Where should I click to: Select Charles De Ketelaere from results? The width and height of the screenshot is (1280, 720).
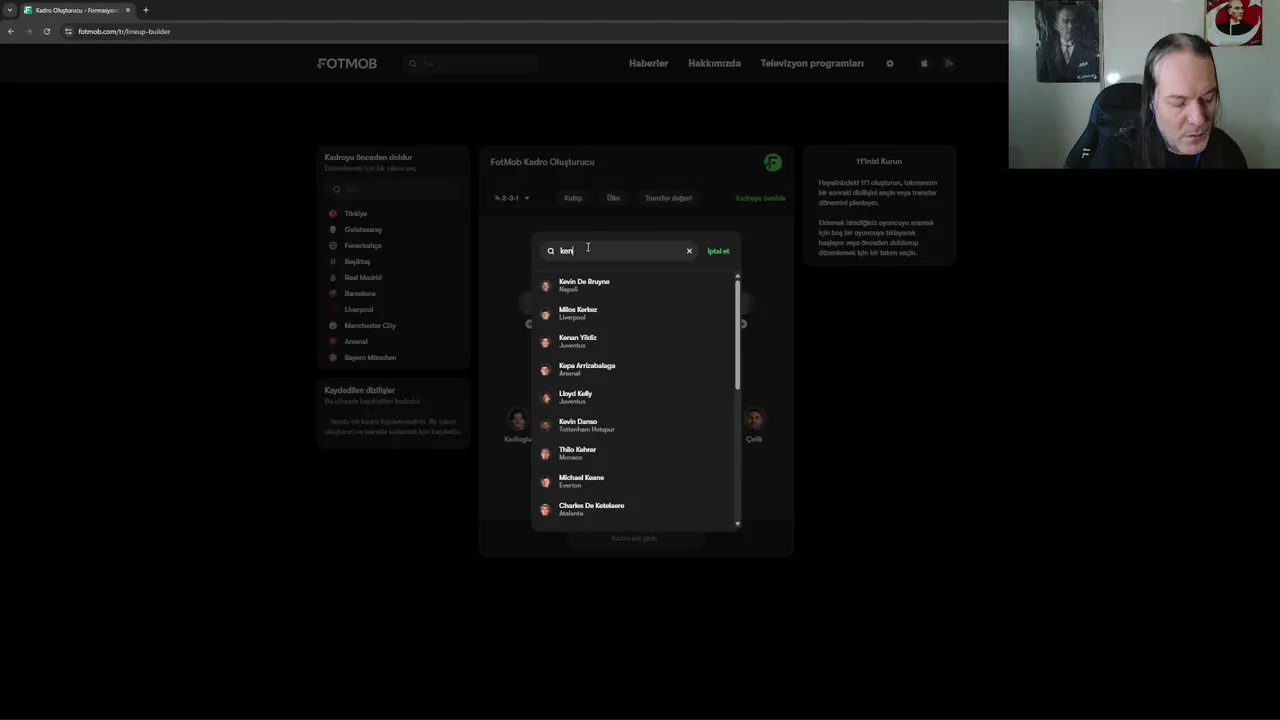pos(636,509)
